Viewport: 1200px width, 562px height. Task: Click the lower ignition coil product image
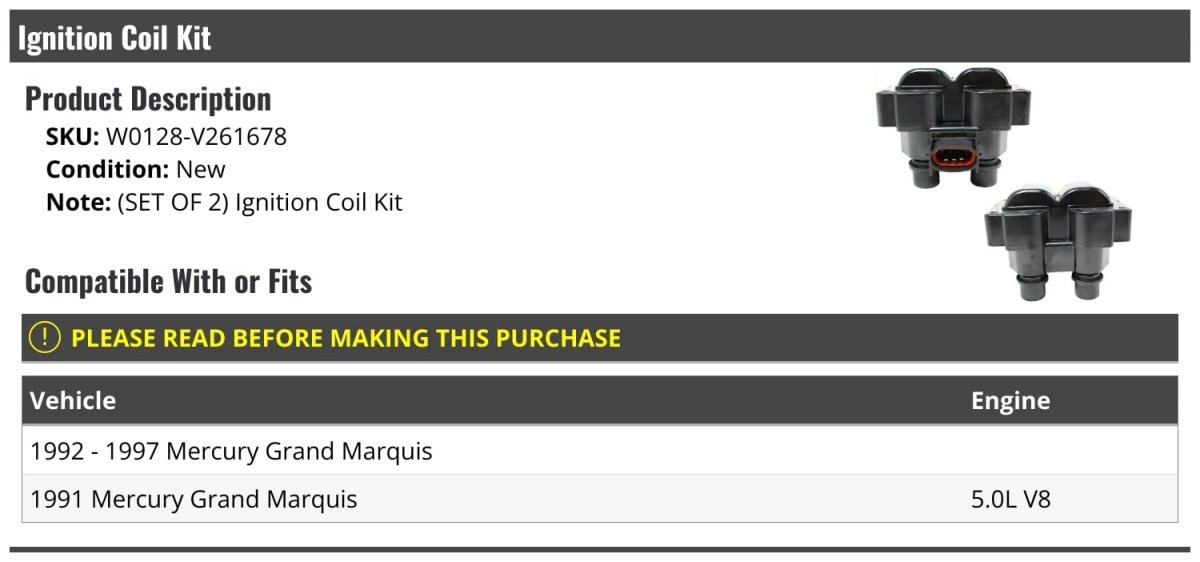(x=1057, y=242)
